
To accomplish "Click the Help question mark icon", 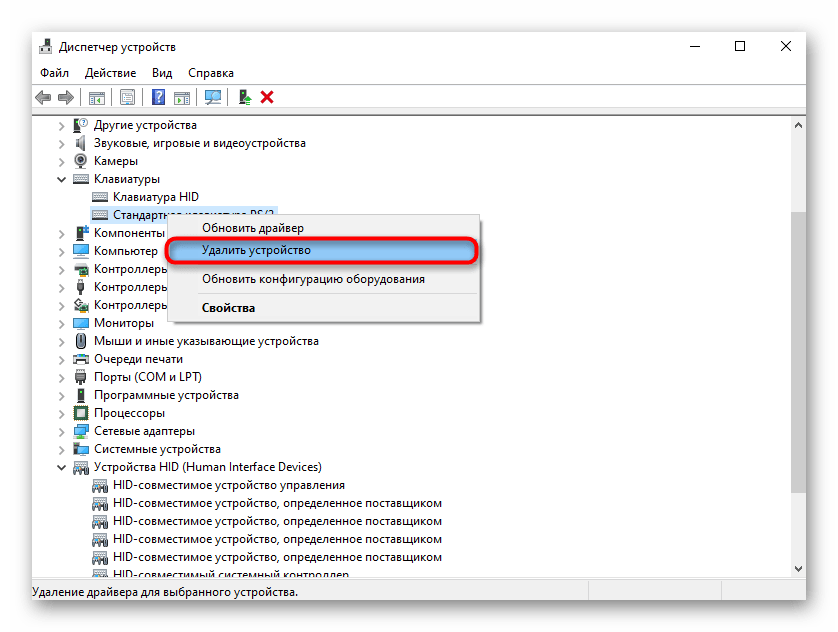I will 158,97.
